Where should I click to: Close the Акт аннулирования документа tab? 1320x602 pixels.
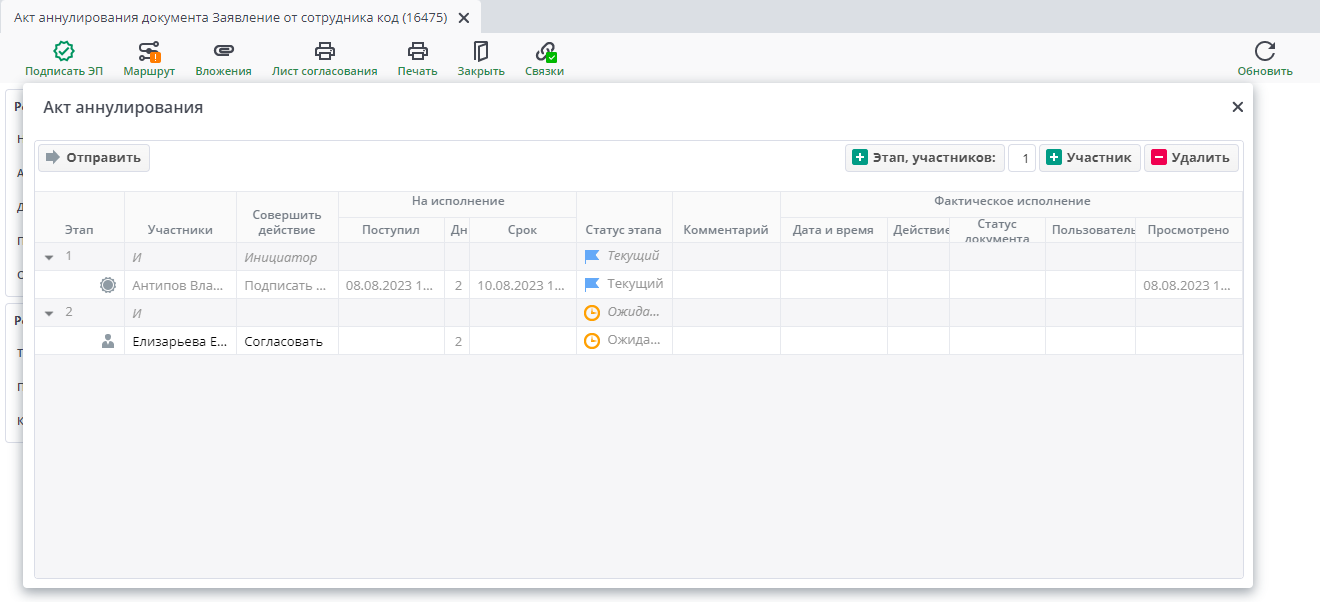point(463,18)
